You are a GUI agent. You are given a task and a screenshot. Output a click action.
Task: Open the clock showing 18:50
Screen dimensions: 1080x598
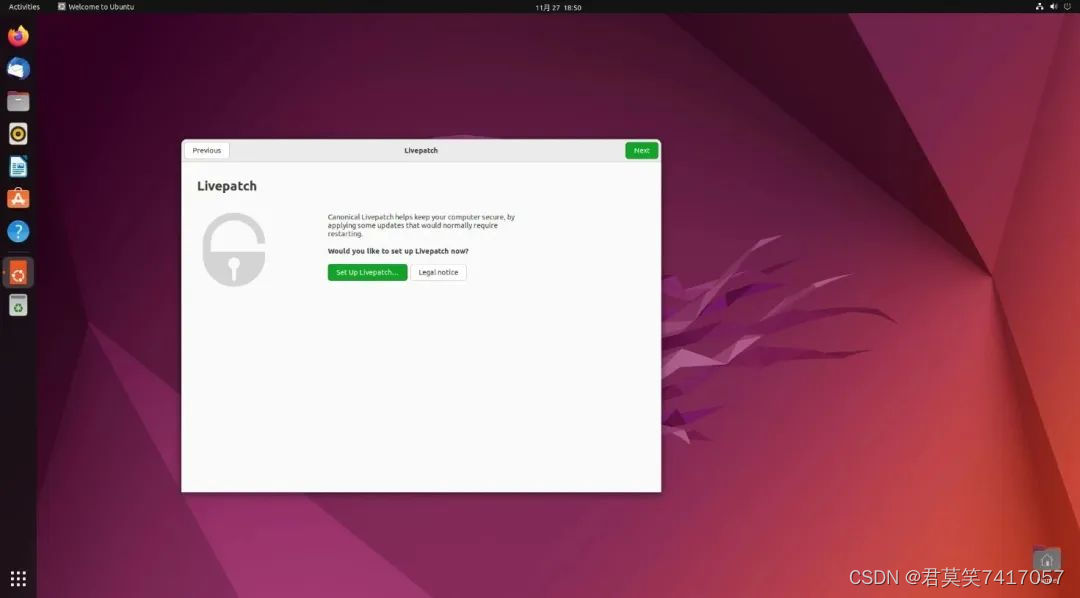pyautogui.click(x=559, y=8)
